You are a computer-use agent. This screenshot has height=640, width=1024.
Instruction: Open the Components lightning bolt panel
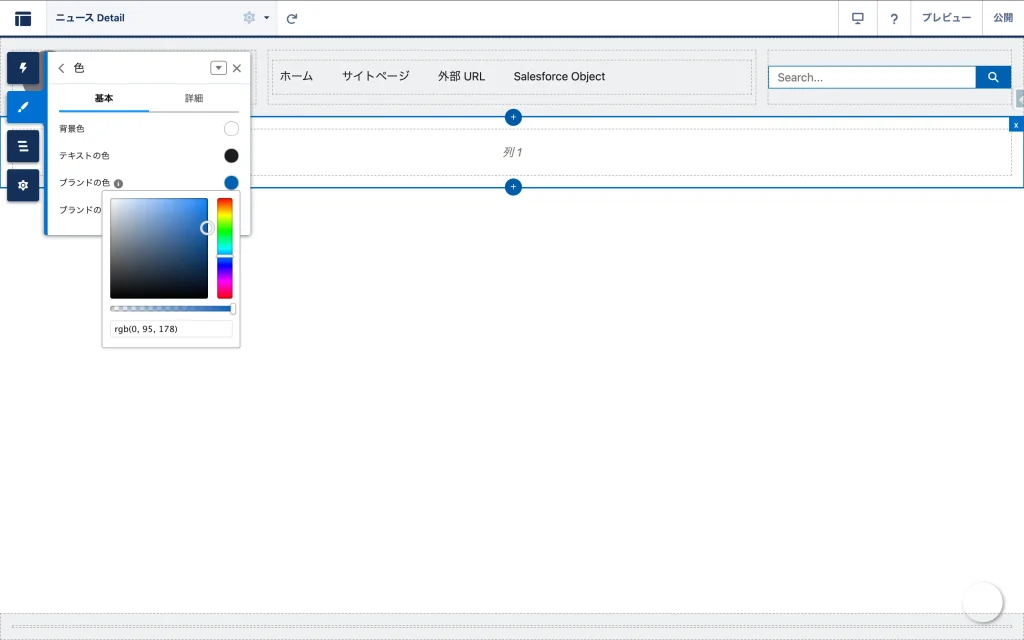tap(23, 68)
